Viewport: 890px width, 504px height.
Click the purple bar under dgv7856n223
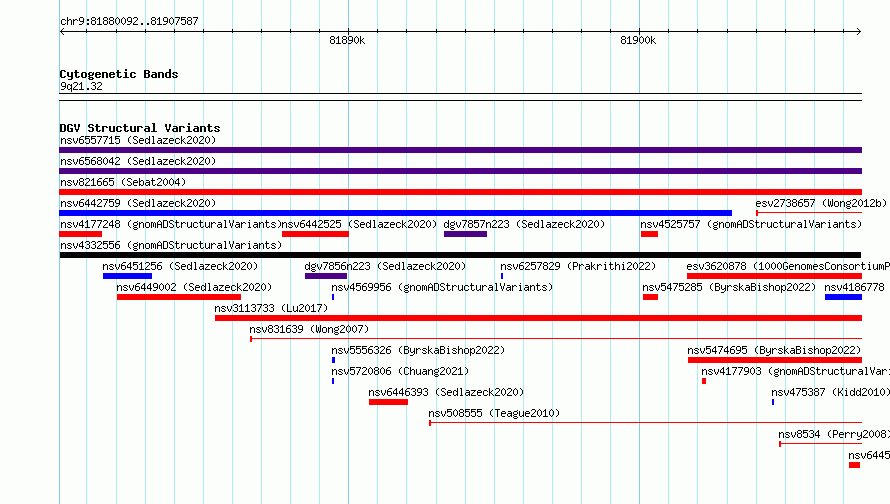pyautogui.click(x=326, y=276)
